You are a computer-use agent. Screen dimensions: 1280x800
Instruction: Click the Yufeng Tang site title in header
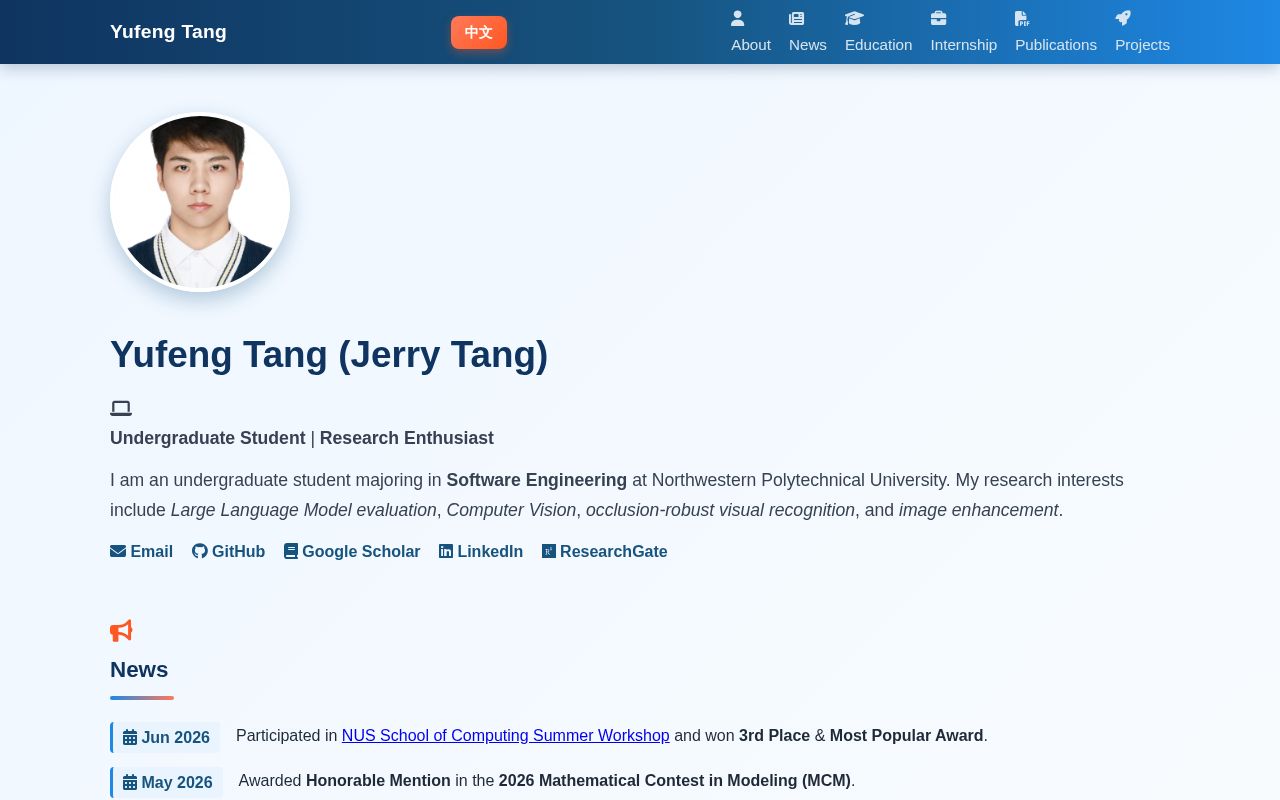[x=168, y=32]
